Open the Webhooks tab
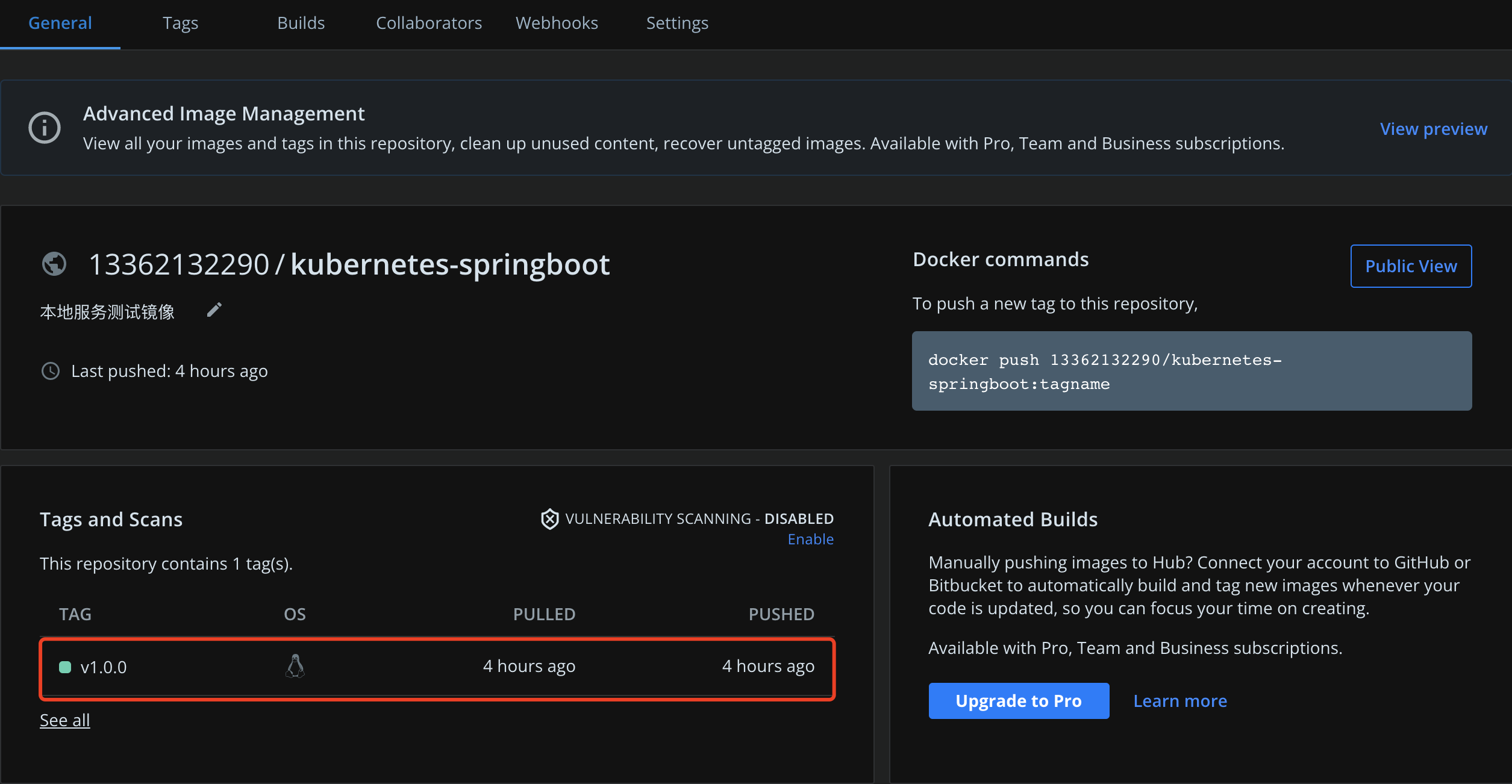 557,23
